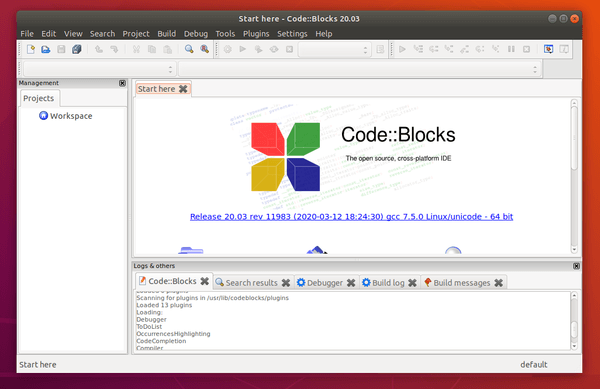Image resolution: width=600 pixels, height=389 pixels.
Task: Click the New file toolbar icon
Action: click(31, 49)
